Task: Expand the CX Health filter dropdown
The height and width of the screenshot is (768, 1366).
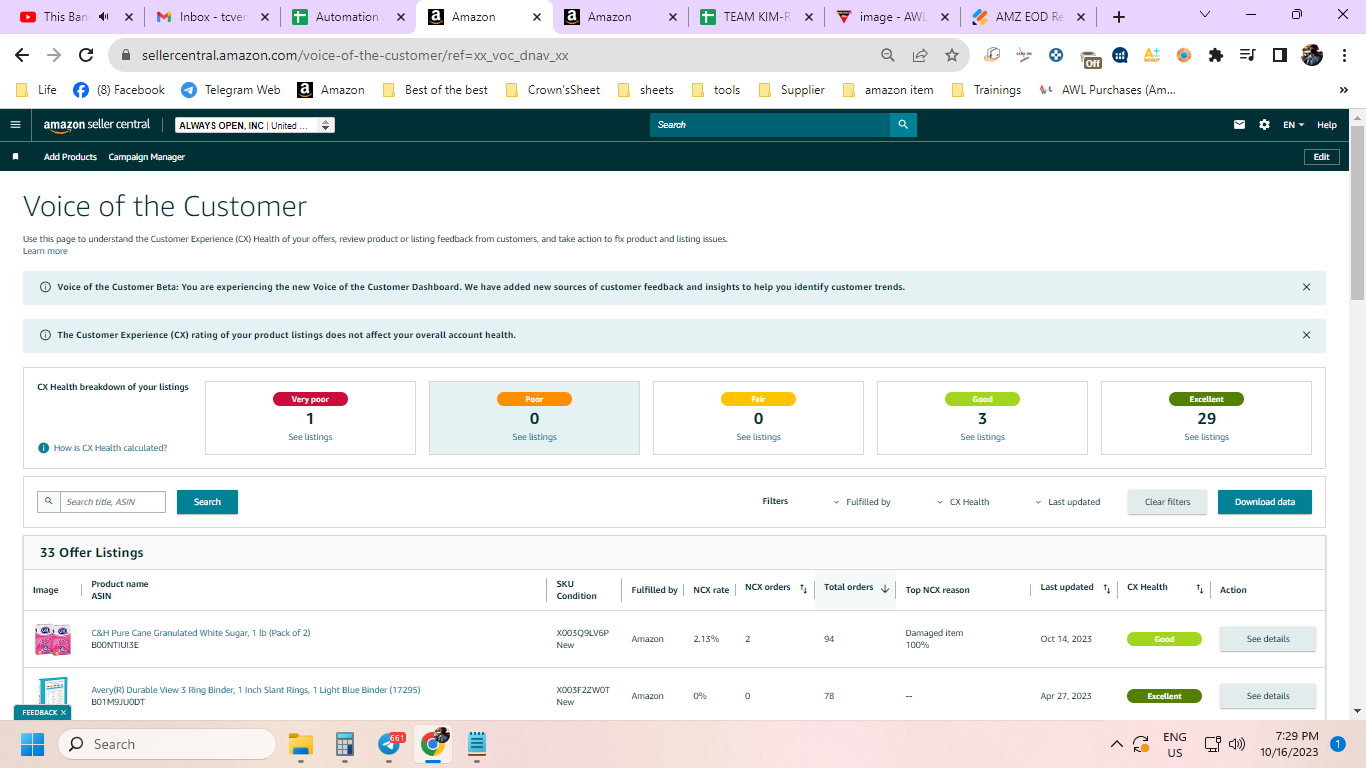Action: click(963, 502)
